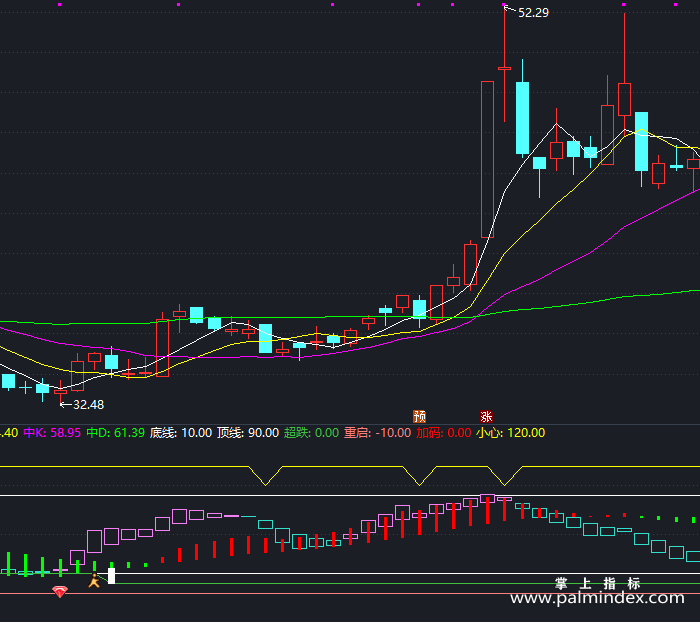
Task: Click the lowest candle next to 32.48
Action: click(x=60, y=392)
